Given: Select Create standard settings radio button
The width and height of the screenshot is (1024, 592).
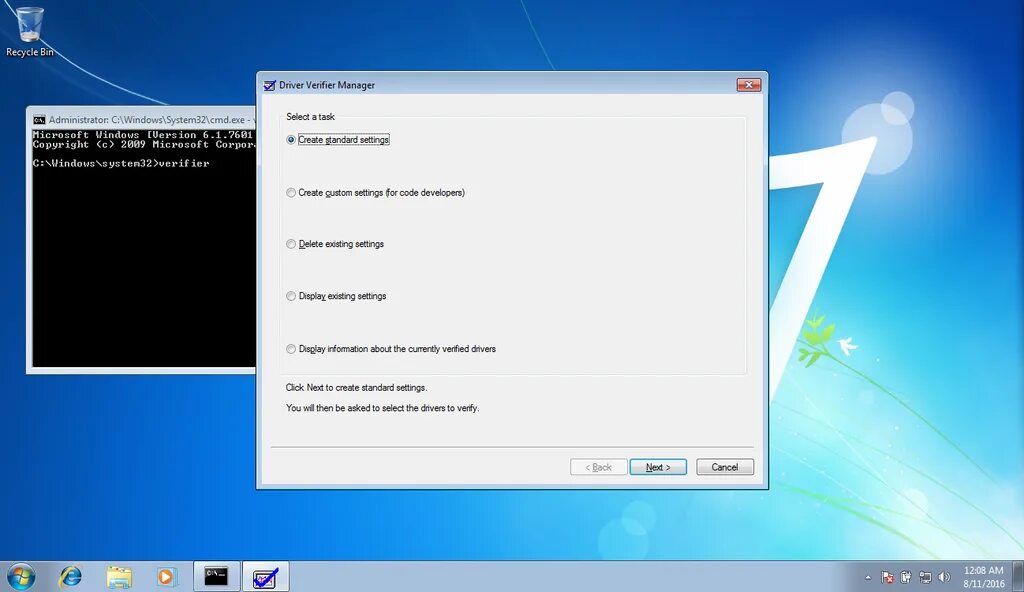Looking at the screenshot, I should tap(291, 140).
